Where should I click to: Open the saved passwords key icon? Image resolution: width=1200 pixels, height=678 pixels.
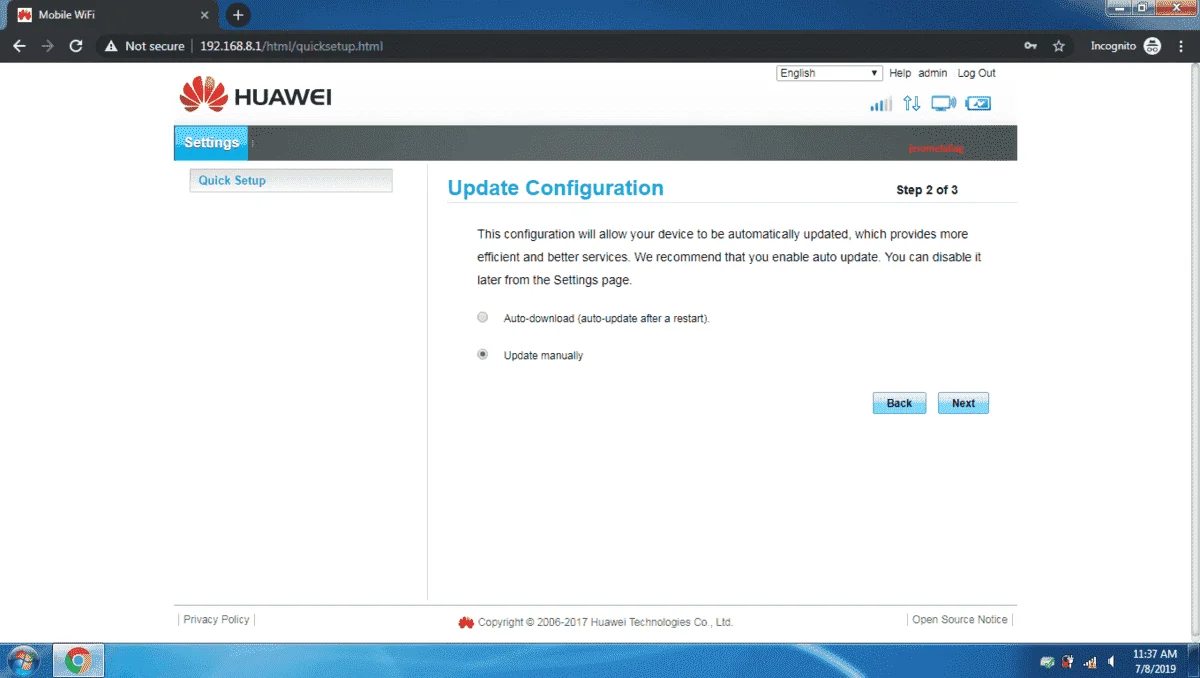pos(1031,46)
